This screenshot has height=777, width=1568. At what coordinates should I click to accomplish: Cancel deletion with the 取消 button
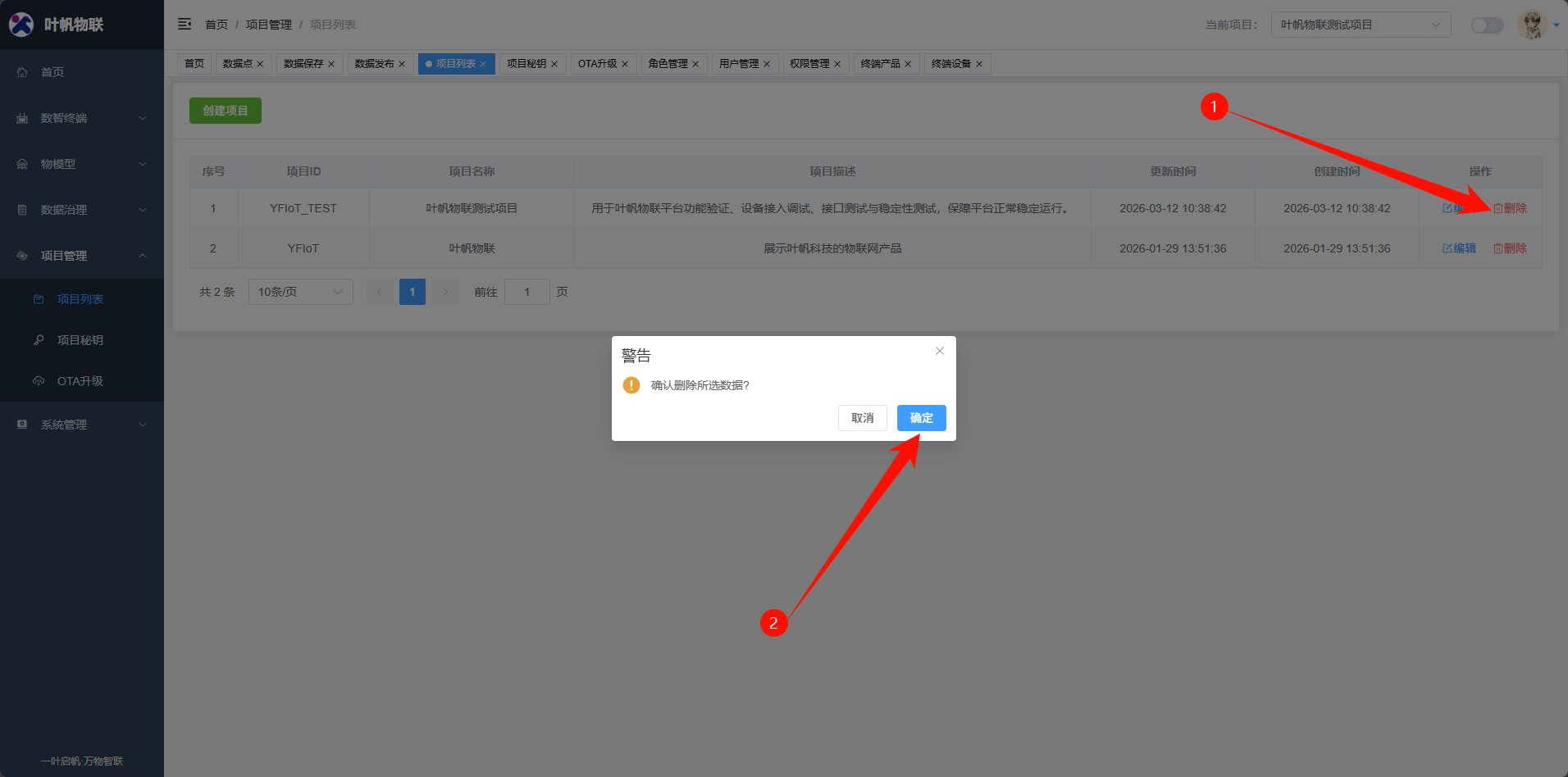pyautogui.click(x=862, y=418)
